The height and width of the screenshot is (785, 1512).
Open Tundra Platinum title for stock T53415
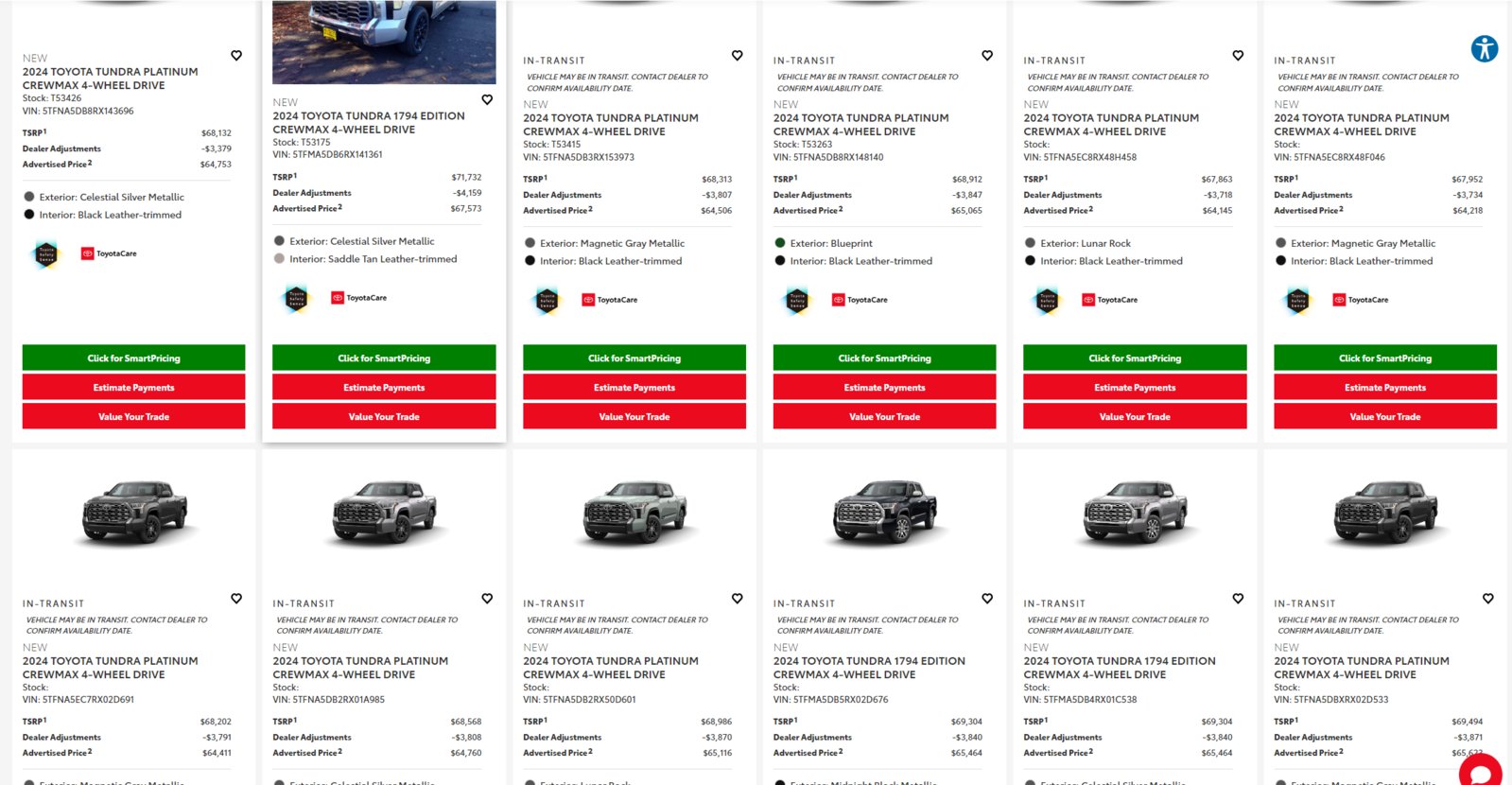611,125
